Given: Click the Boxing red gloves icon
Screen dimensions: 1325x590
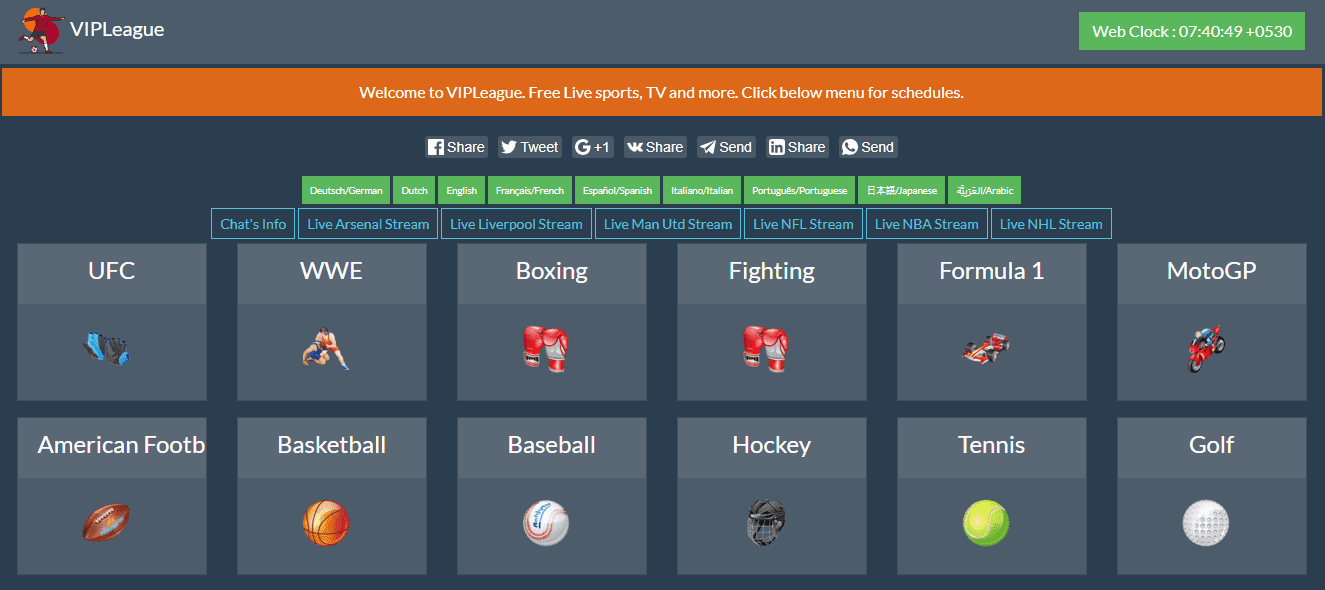Looking at the screenshot, I should point(546,349).
